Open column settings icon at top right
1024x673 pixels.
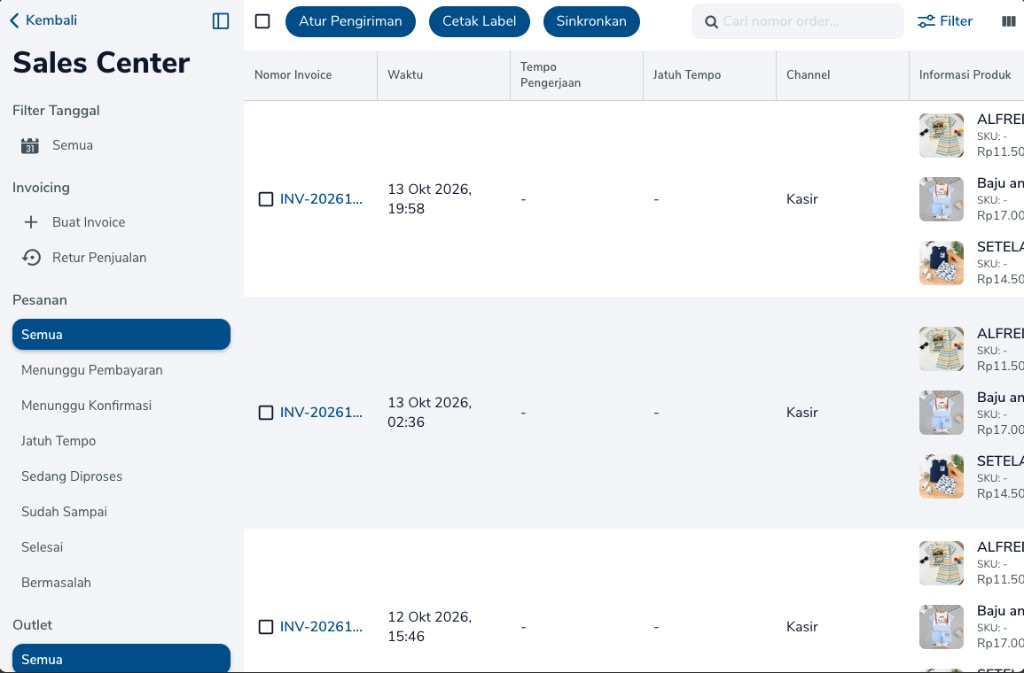[1008, 22]
